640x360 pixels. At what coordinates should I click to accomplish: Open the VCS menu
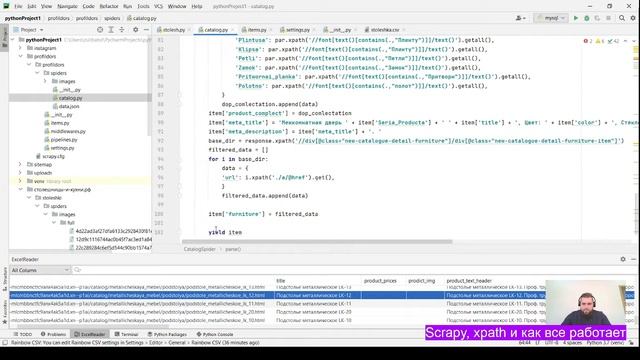click(158, 7)
